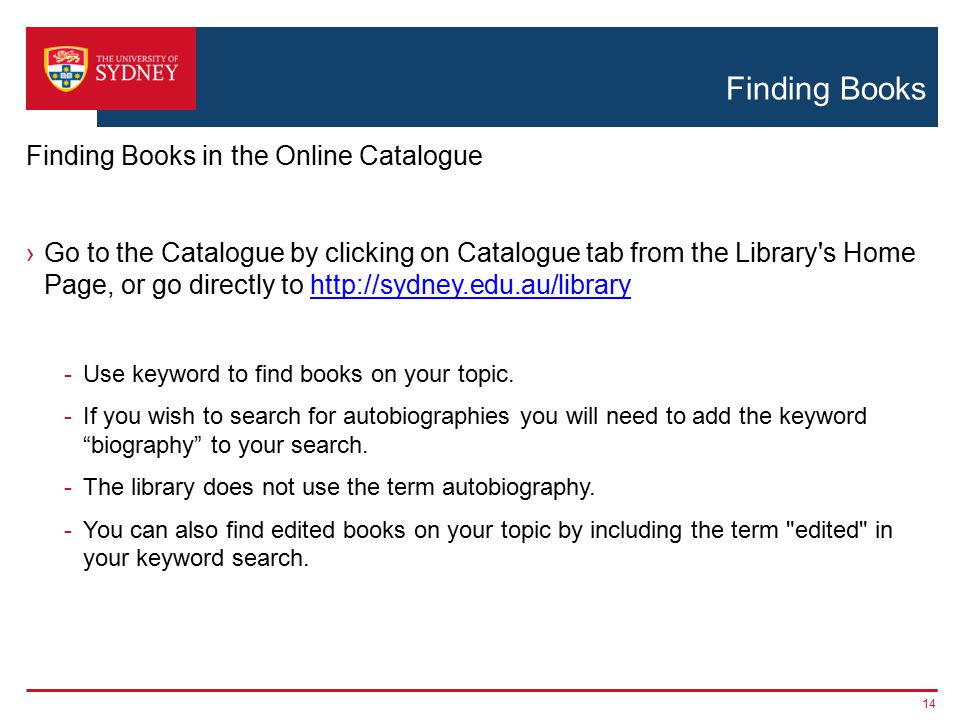Click the Go to the Catalogue paragraph text
Viewport: 960px width, 720px height.
tap(479, 269)
